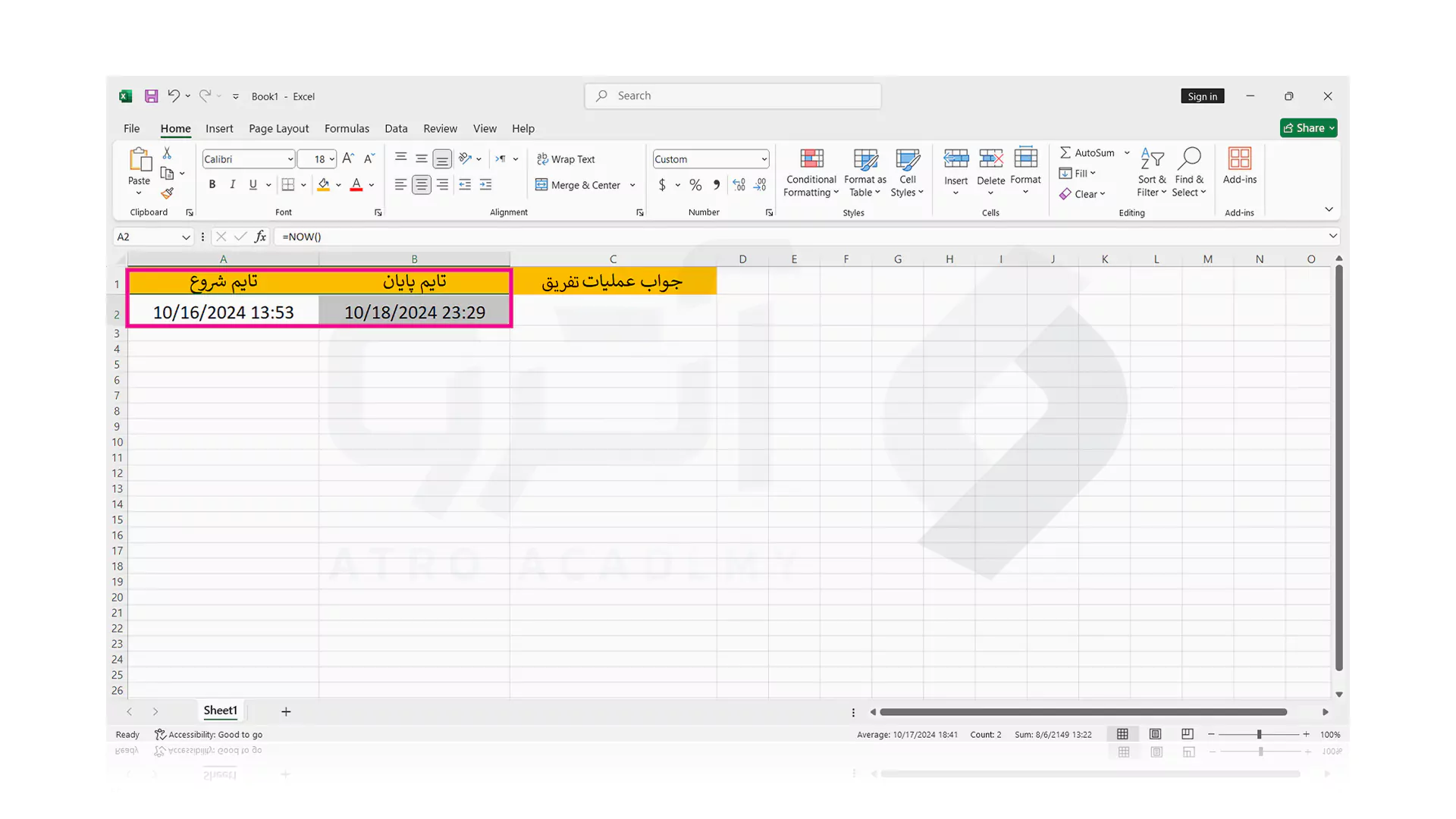Click the Decrease Decimal icon
The width and height of the screenshot is (1456, 819).
[760, 184]
